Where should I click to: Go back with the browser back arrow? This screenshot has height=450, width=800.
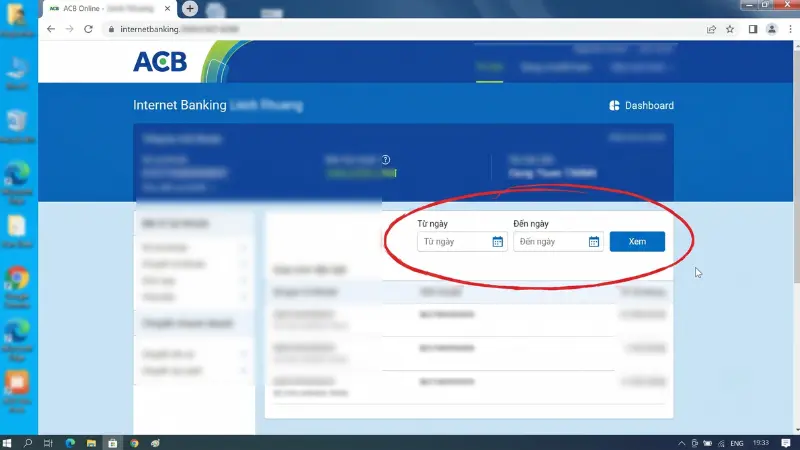pos(51,29)
